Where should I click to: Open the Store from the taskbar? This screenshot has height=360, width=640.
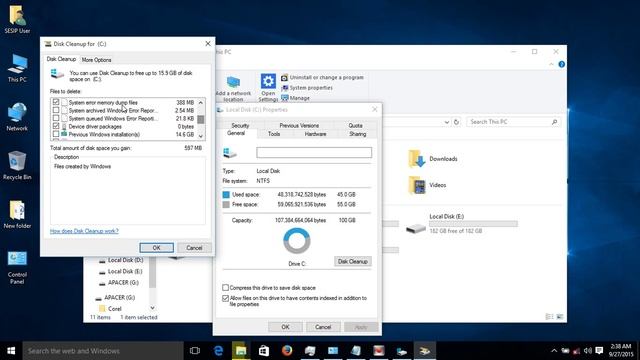tap(264, 351)
